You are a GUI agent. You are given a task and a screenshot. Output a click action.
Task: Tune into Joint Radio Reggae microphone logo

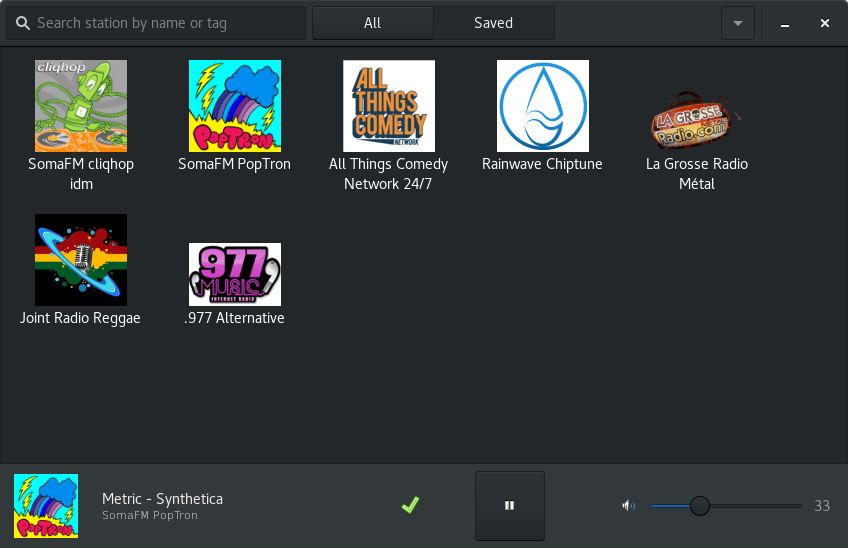(81, 260)
